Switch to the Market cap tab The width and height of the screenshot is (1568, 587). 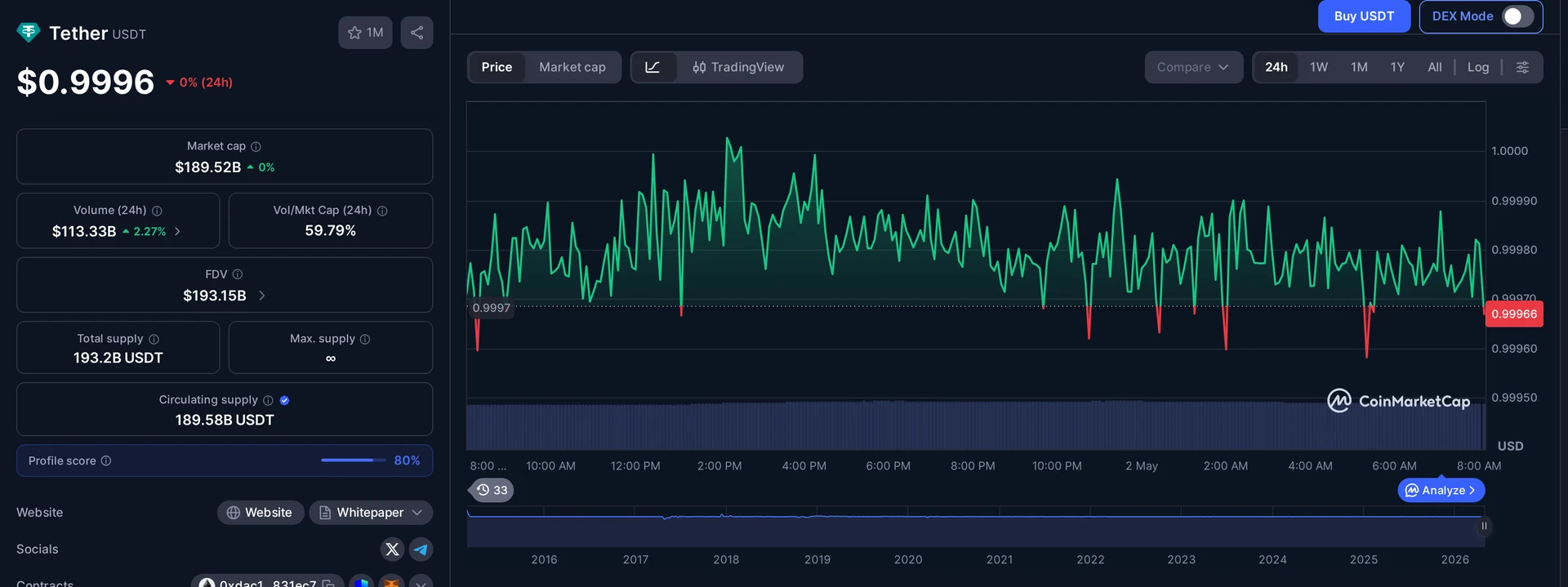pos(572,67)
